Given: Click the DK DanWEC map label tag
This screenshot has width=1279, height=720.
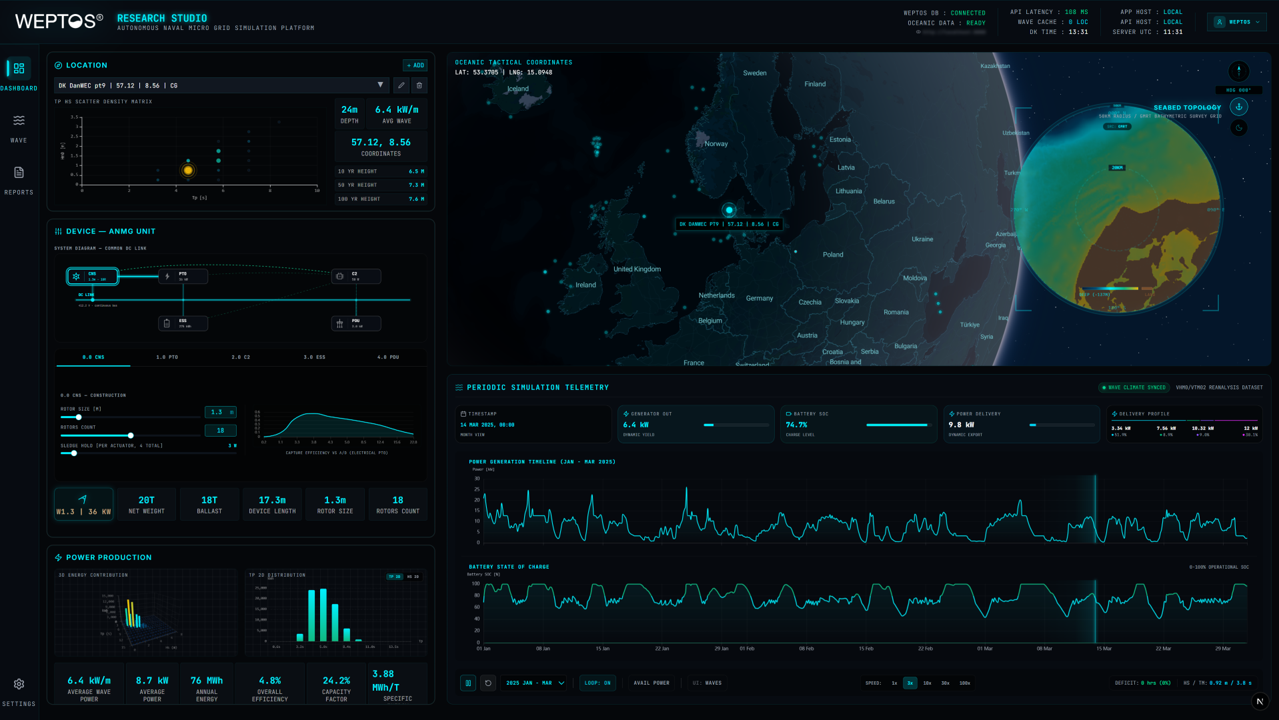Looking at the screenshot, I should [729, 224].
